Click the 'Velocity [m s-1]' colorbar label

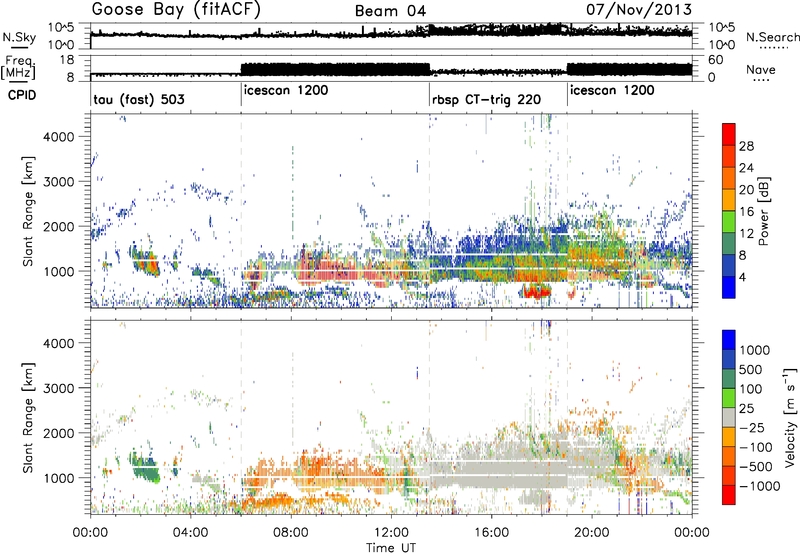[x=790, y=417]
